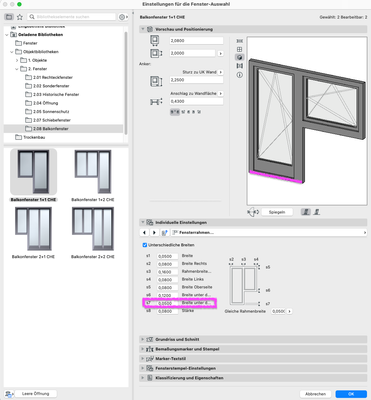Click the window width icon beside 2,0800

point(155,40)
